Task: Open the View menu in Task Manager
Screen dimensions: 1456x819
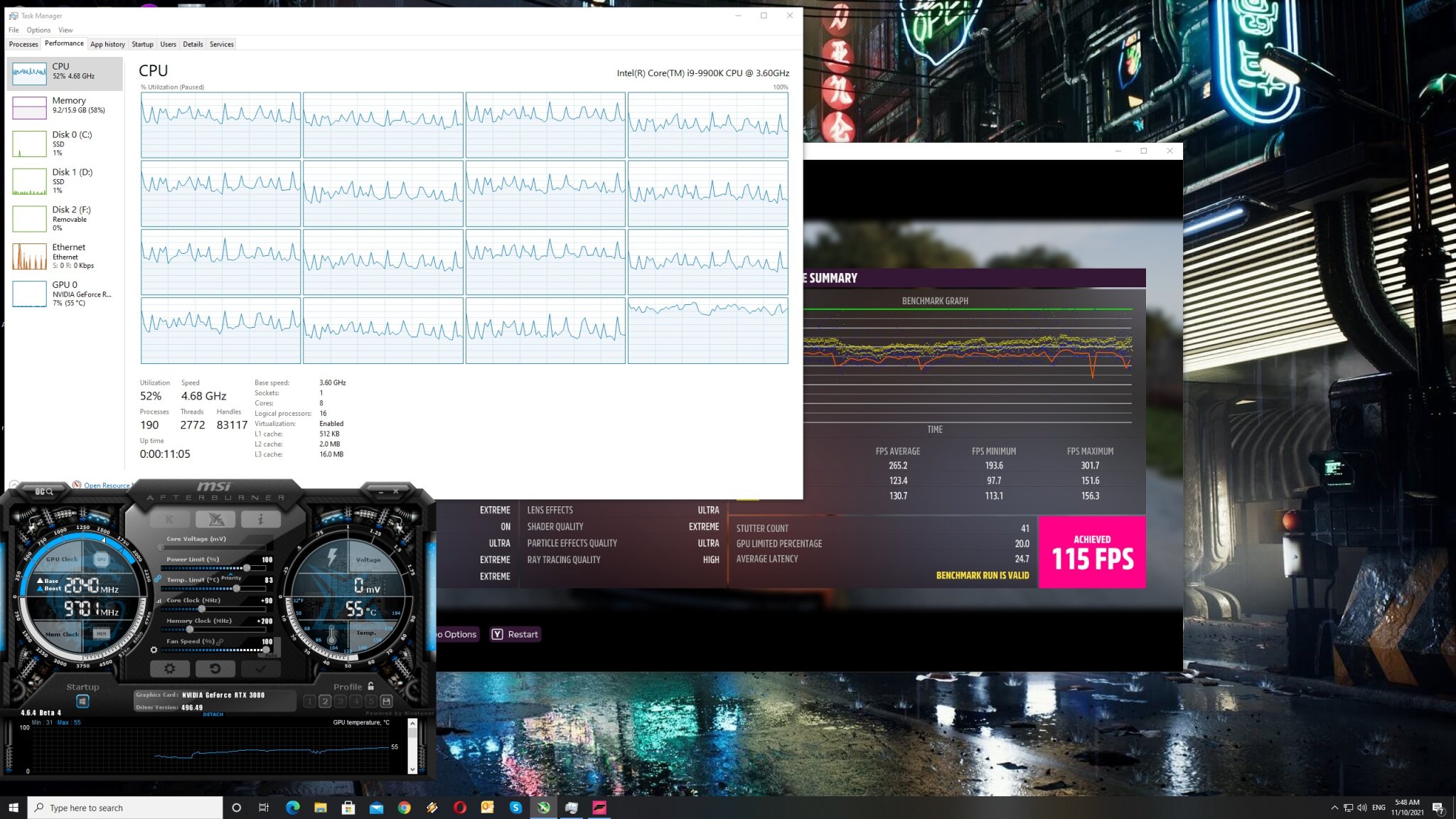Action: [x=65, y=30]
